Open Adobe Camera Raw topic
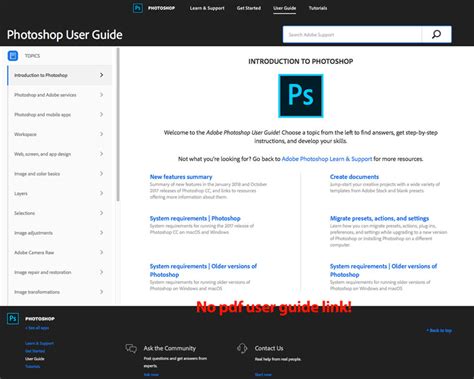 (60, 252)
